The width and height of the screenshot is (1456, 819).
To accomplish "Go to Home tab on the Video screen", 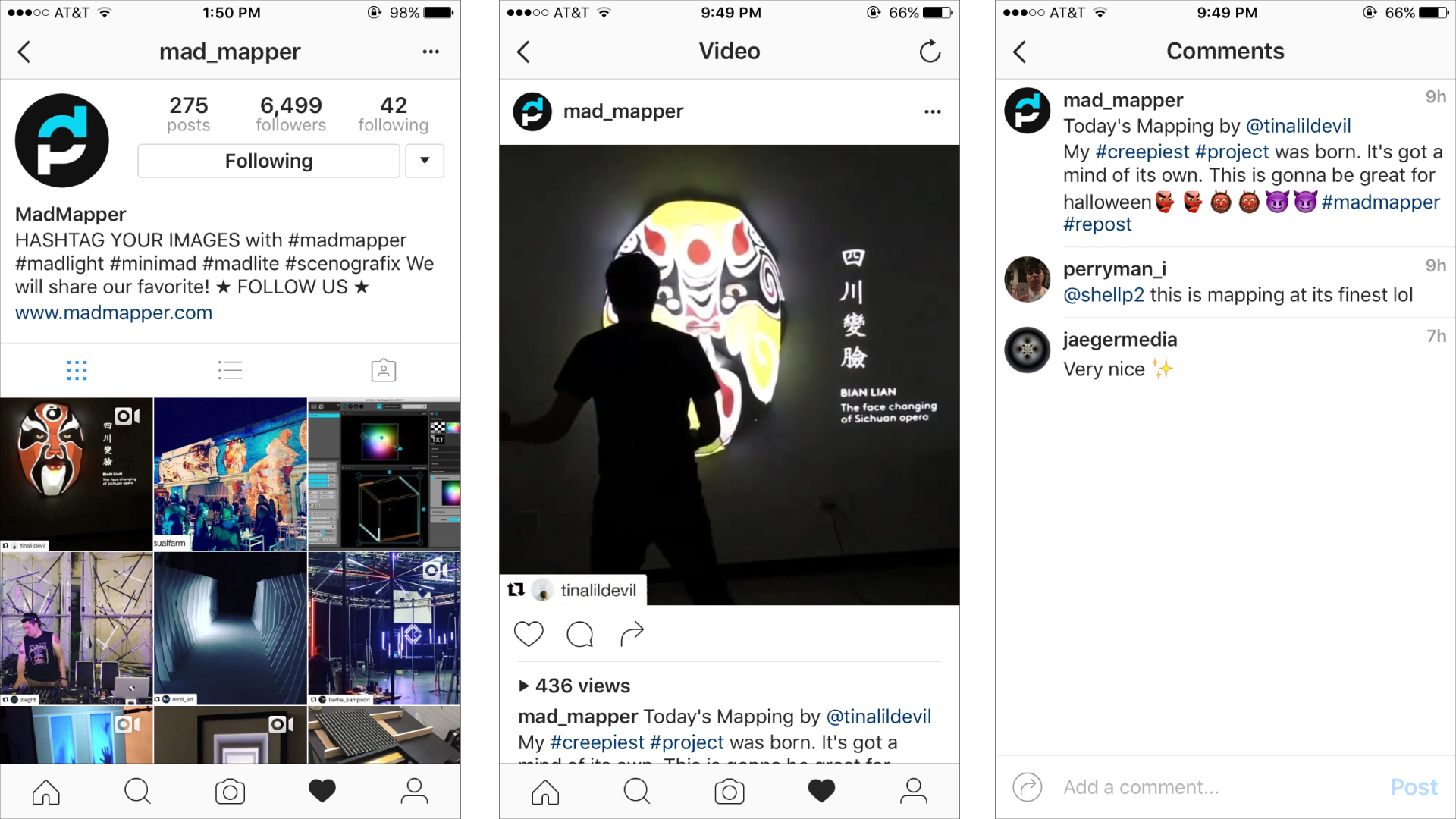I will [545, 792].
